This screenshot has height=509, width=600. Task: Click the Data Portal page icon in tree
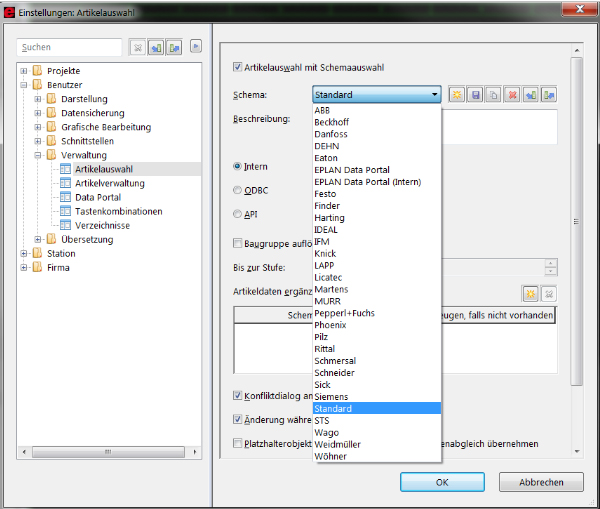65,197
